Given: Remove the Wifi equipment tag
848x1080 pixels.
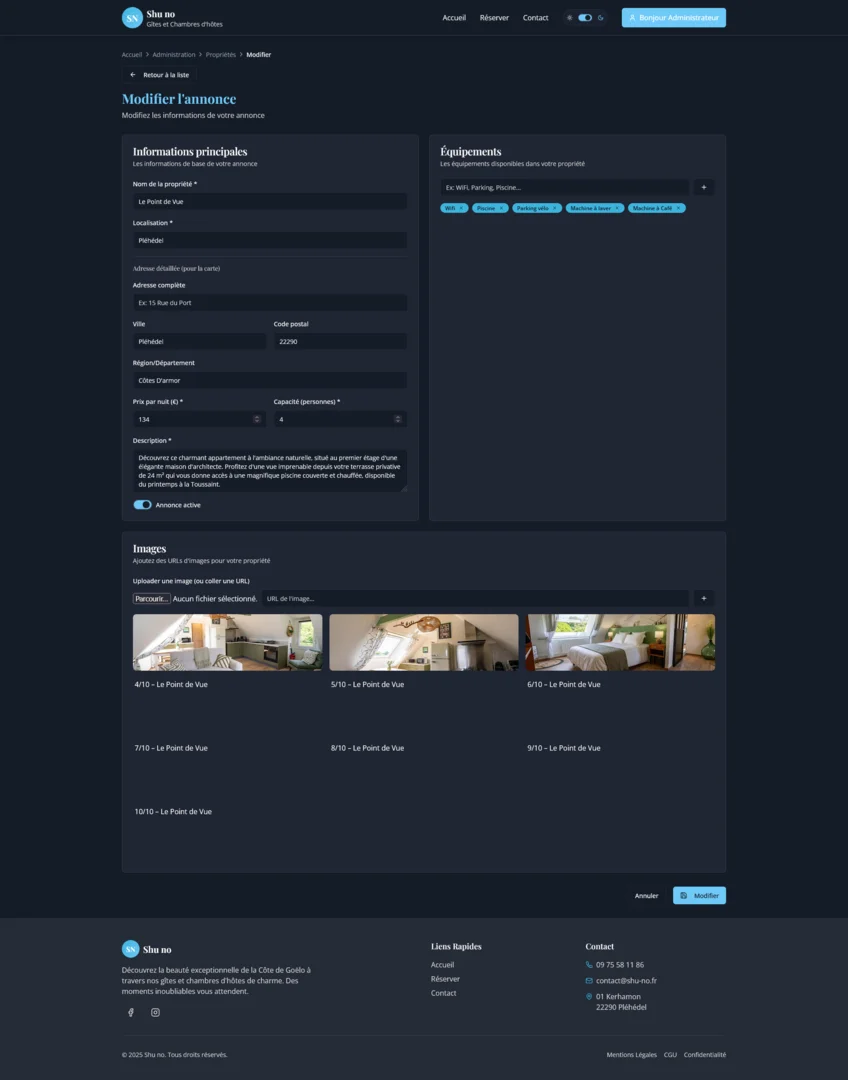Looking at the screenshot, I should [x=463, y=208].
